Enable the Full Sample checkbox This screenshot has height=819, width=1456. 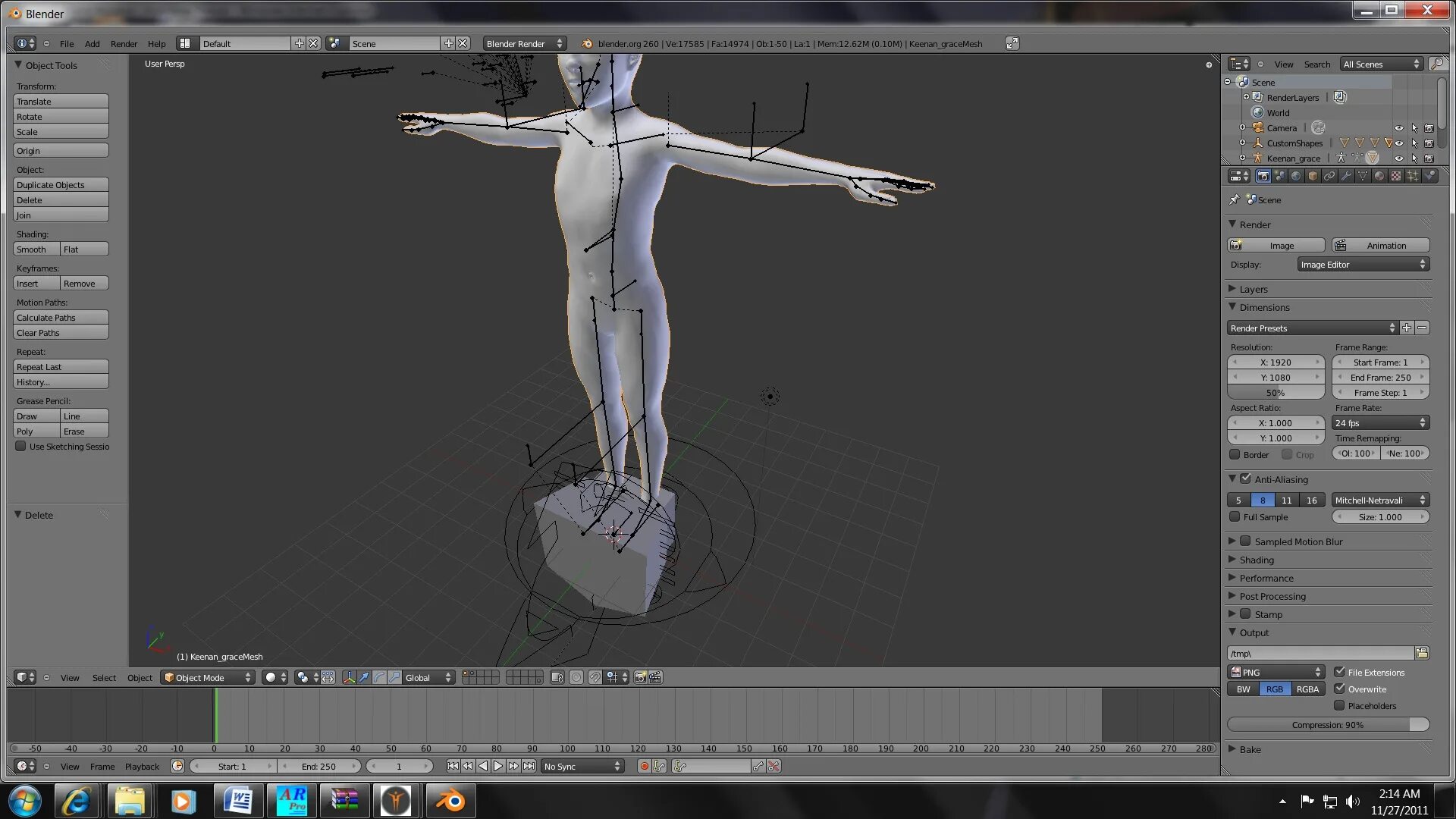1235,516
